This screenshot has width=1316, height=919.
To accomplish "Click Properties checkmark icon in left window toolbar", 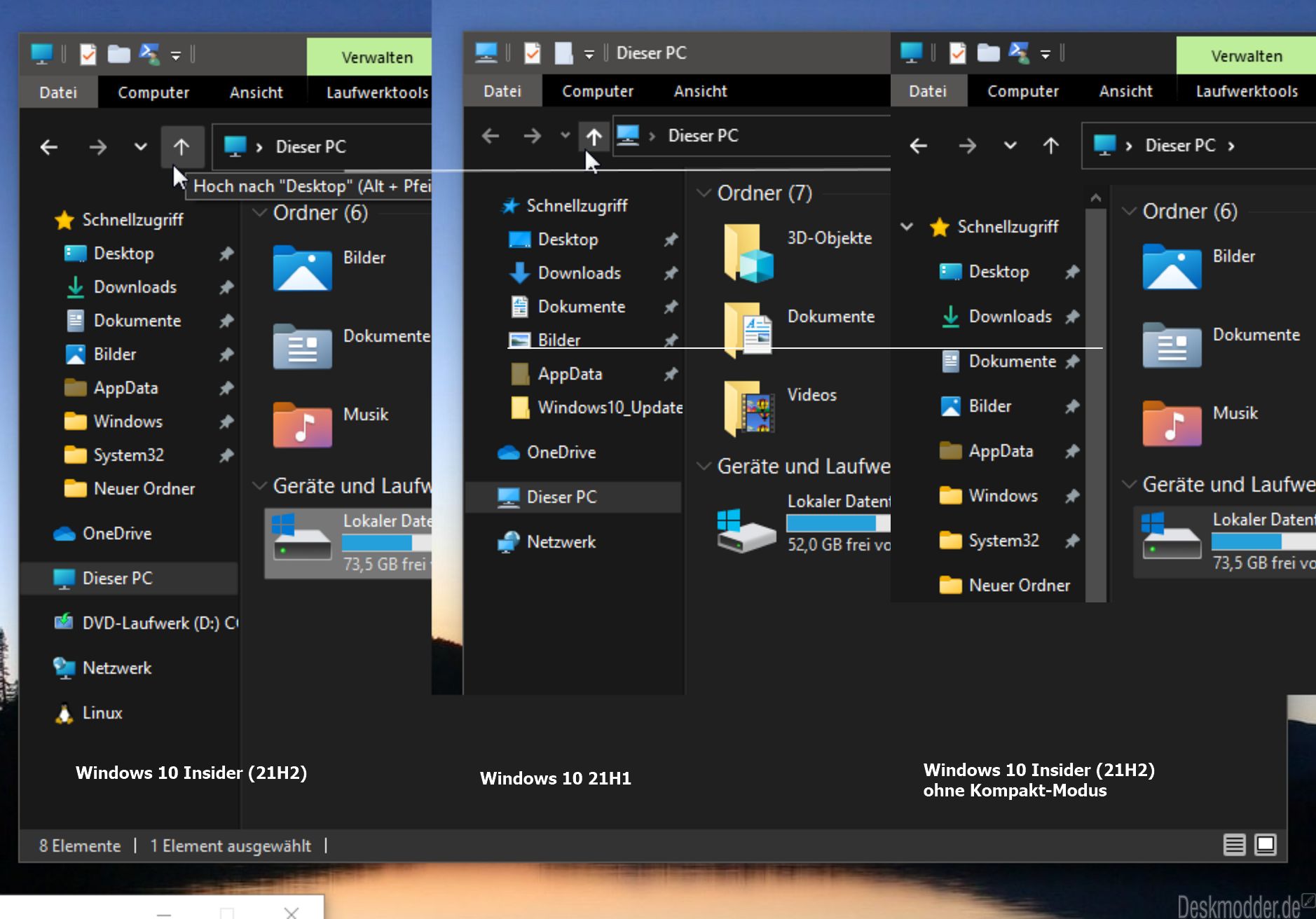I will pos(88,54).
